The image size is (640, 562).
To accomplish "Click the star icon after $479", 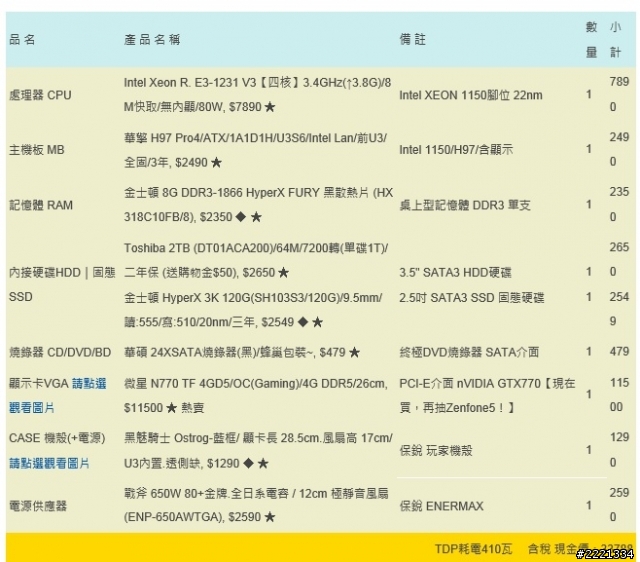I will click(354, 352).
